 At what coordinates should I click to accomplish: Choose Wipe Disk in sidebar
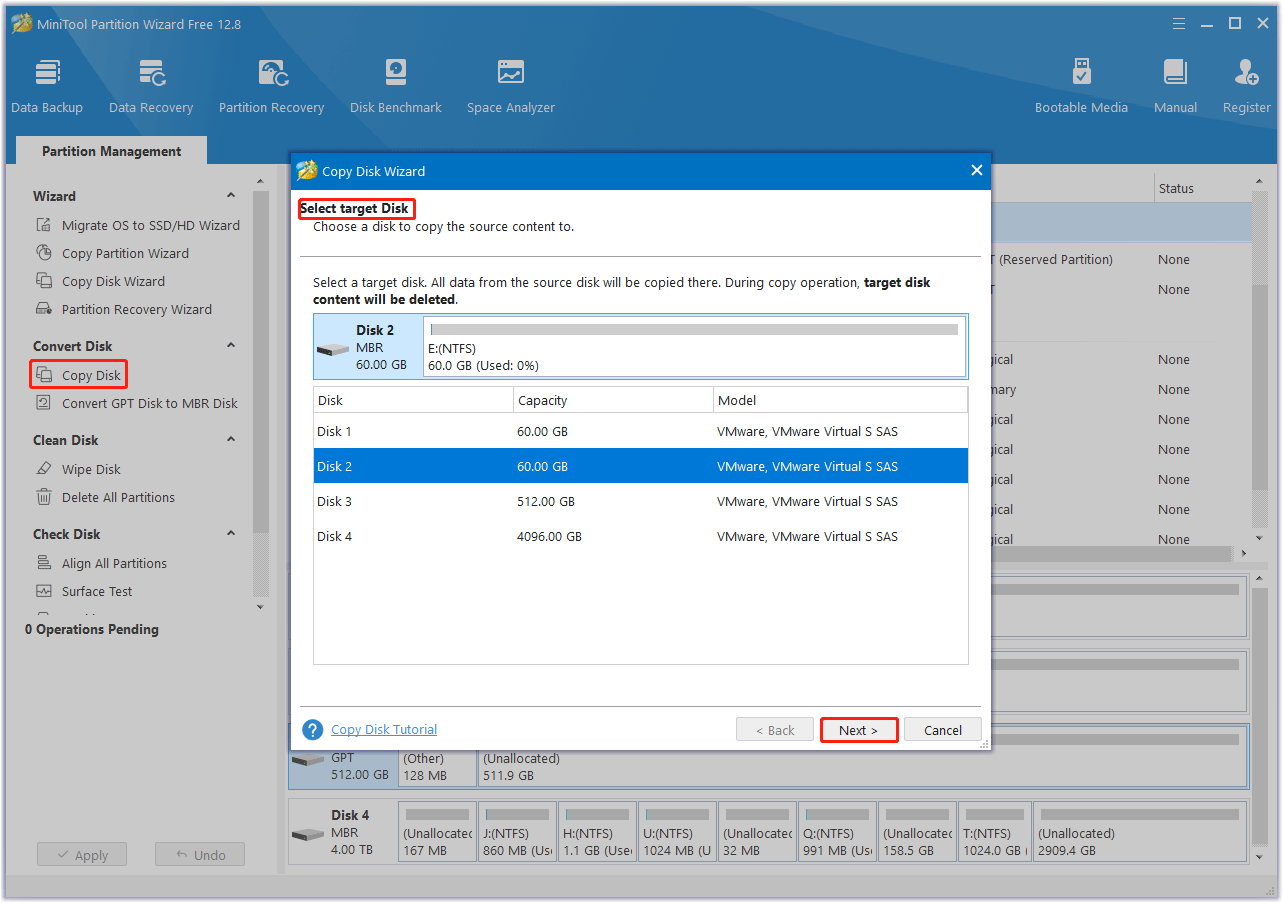click(91, 469)
